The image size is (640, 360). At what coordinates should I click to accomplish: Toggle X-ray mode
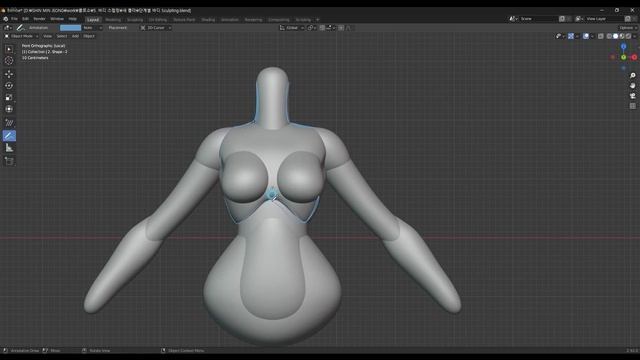(x=600, y=36)
